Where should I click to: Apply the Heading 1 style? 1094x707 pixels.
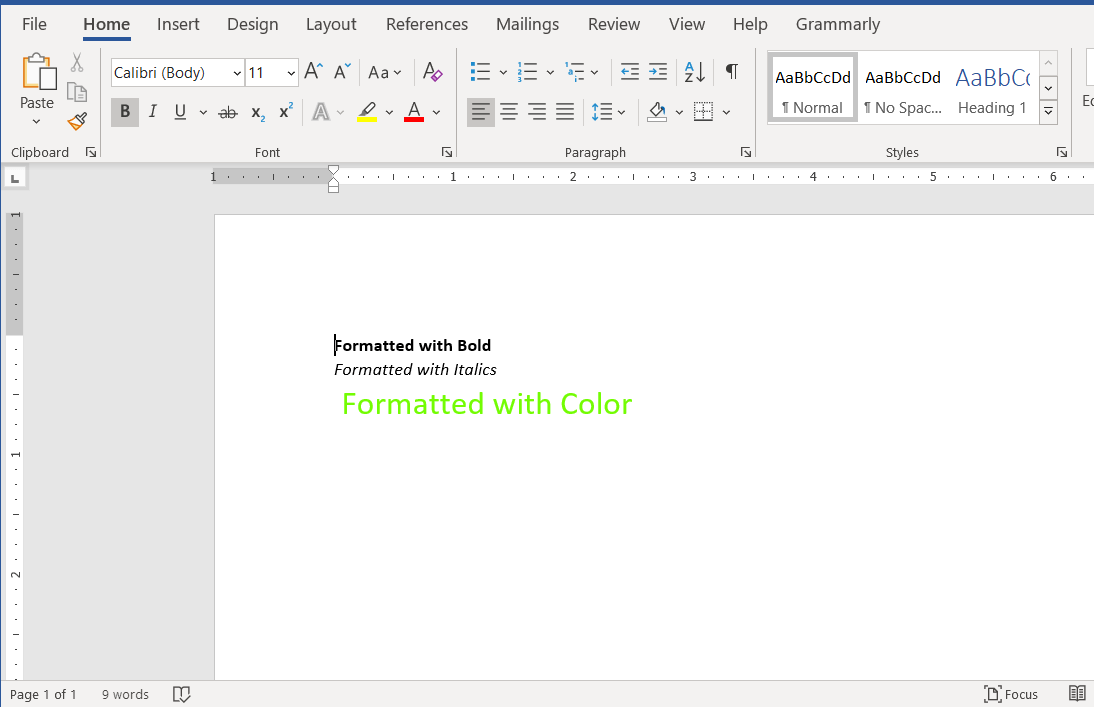(992, 88)
